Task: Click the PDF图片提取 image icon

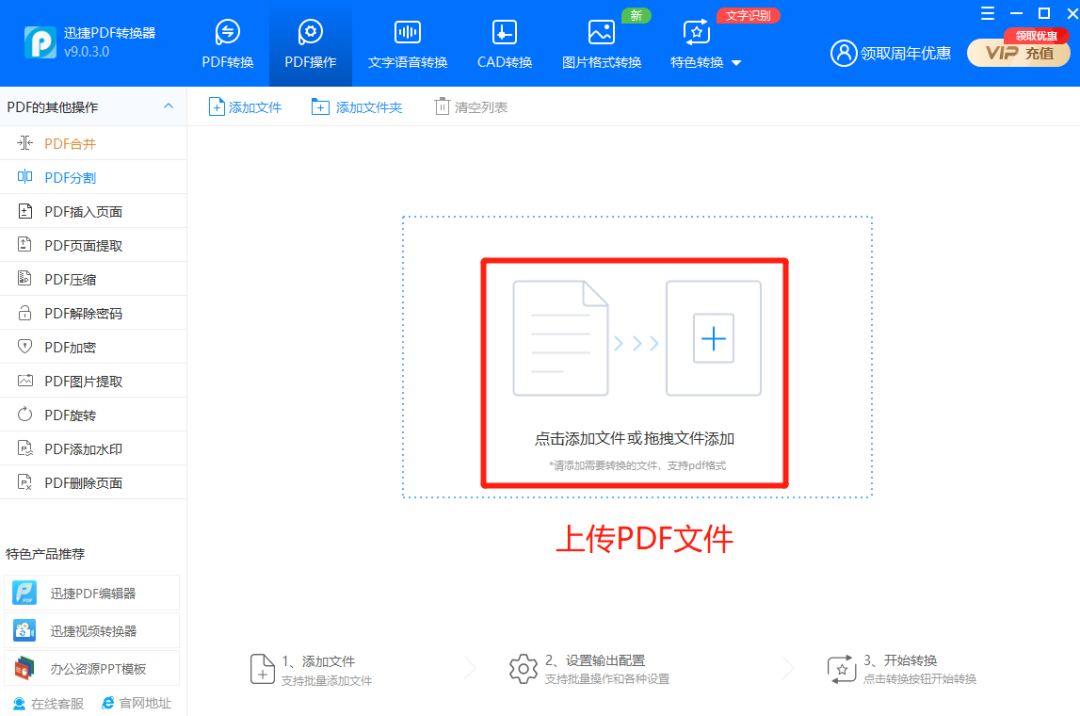Action: tap(25, 380)
